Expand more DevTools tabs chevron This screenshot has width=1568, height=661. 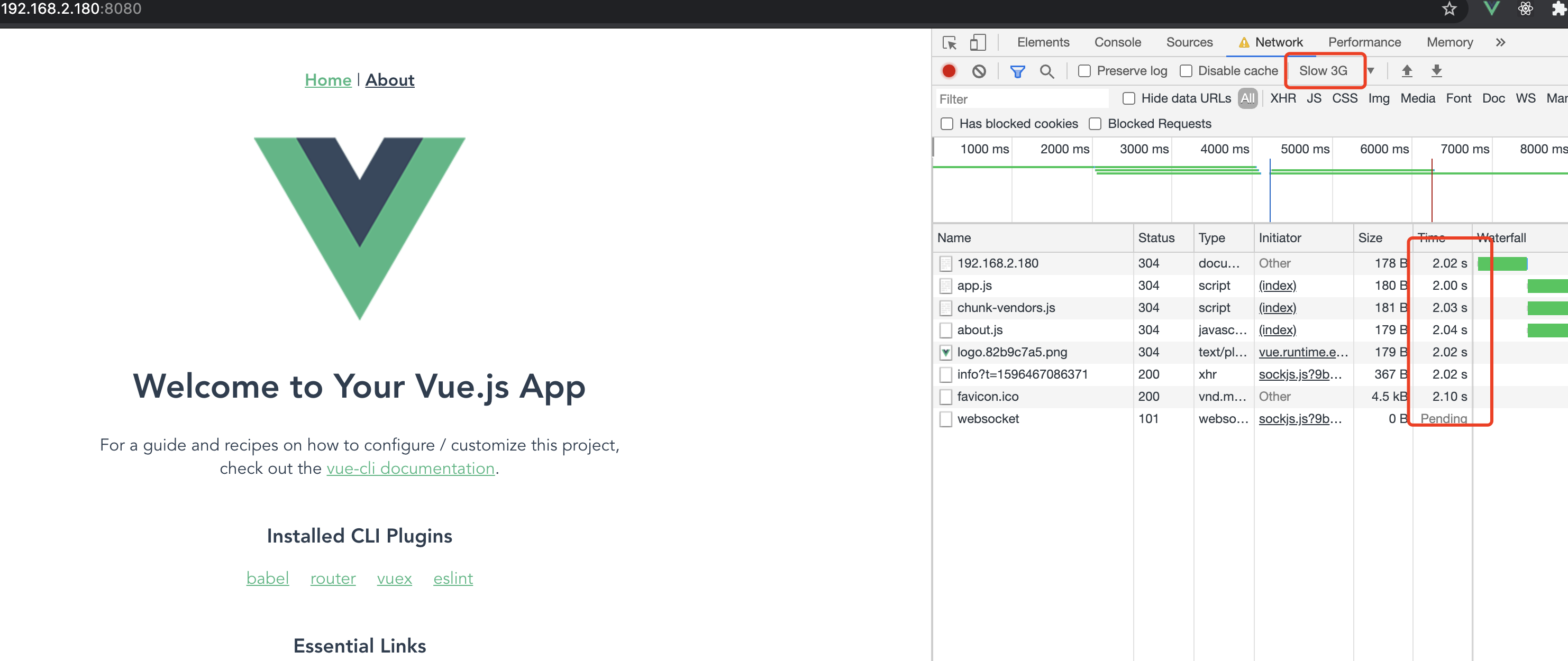(x=1500, y=43)
